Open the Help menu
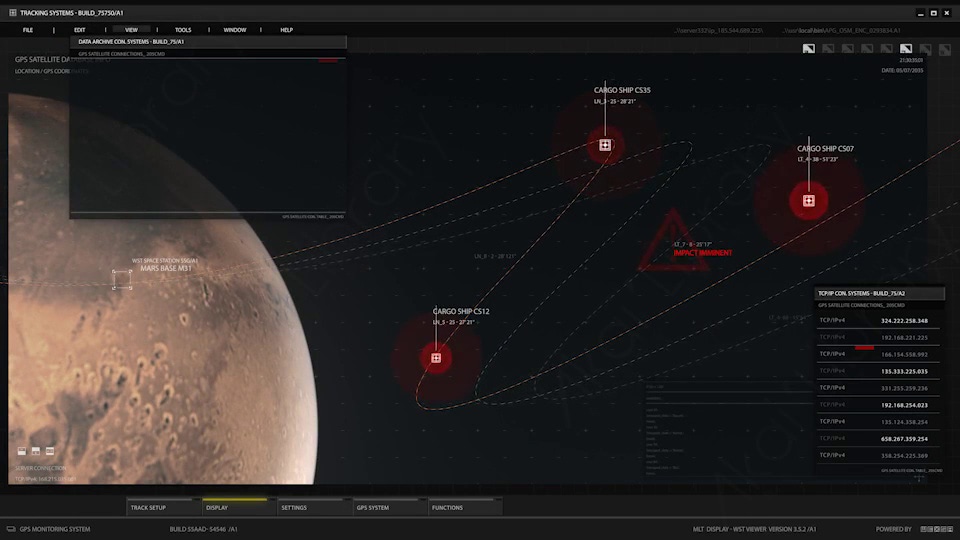Screen dimensions: 960x540 click(x=287, y=30)
